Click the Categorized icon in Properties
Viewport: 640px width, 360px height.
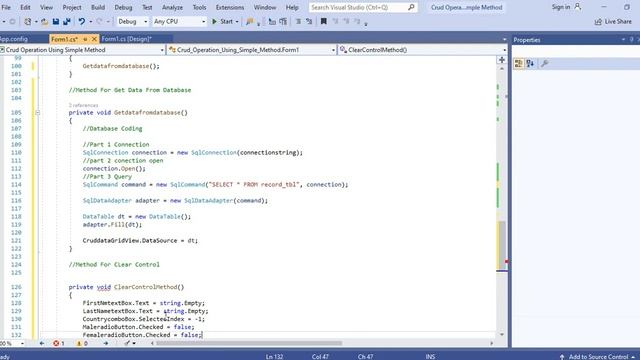(518, 64)
